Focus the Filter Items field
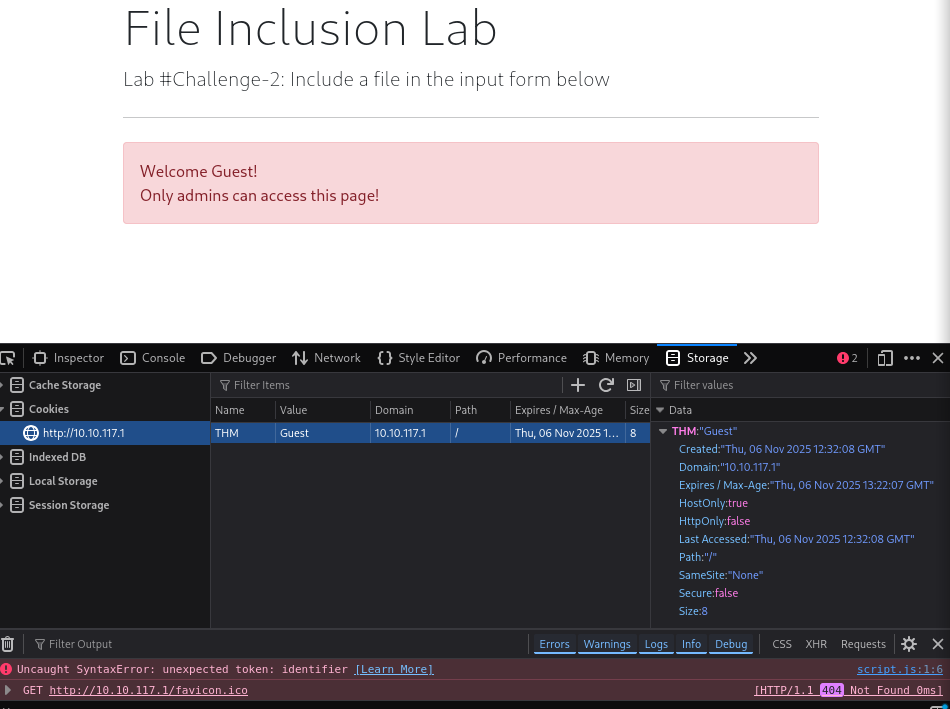 coord(388,385)
